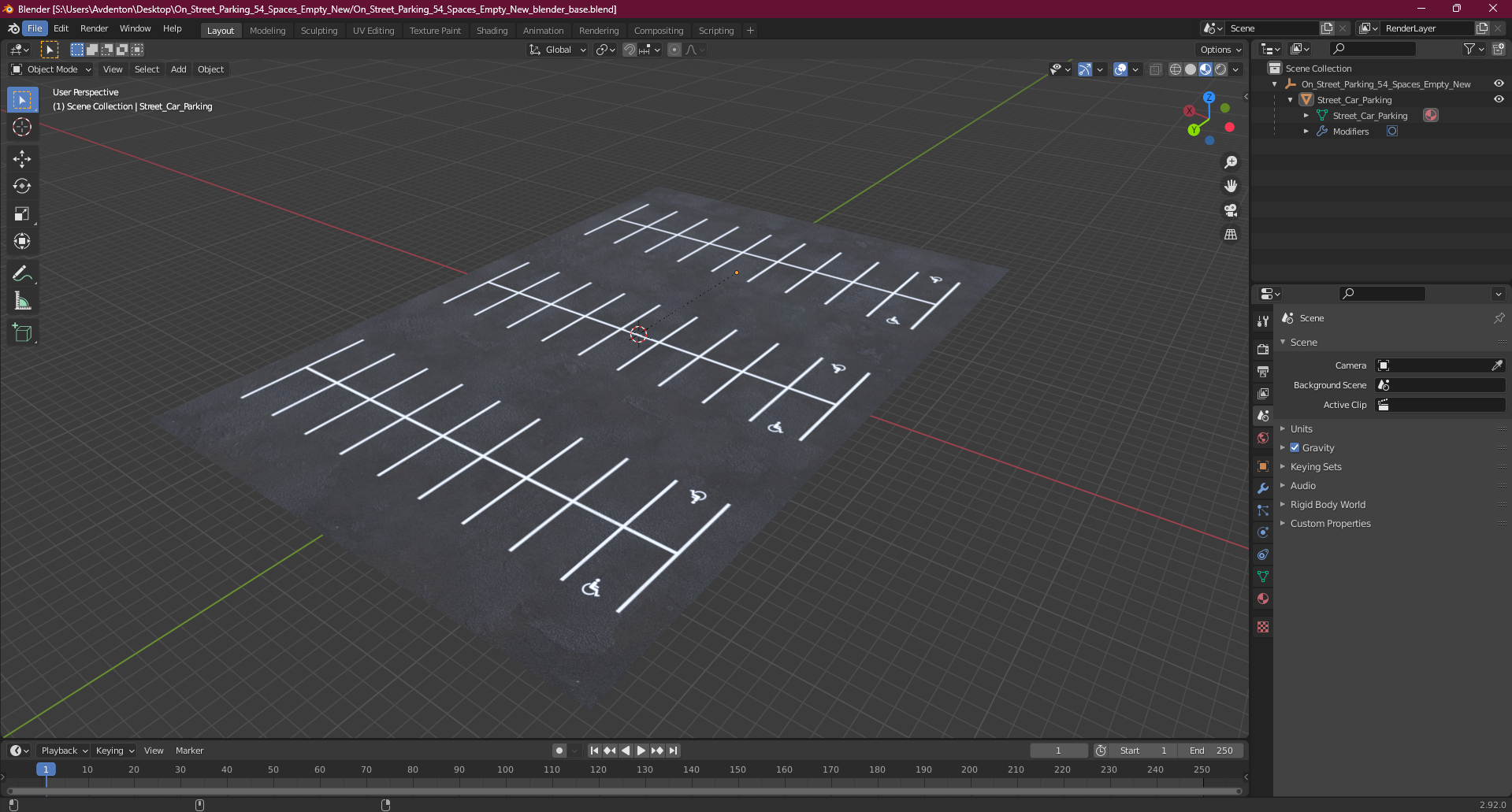Select the Rotate tool
The width and height of the screenshot is (1512, 812).
tap(22, 186)
